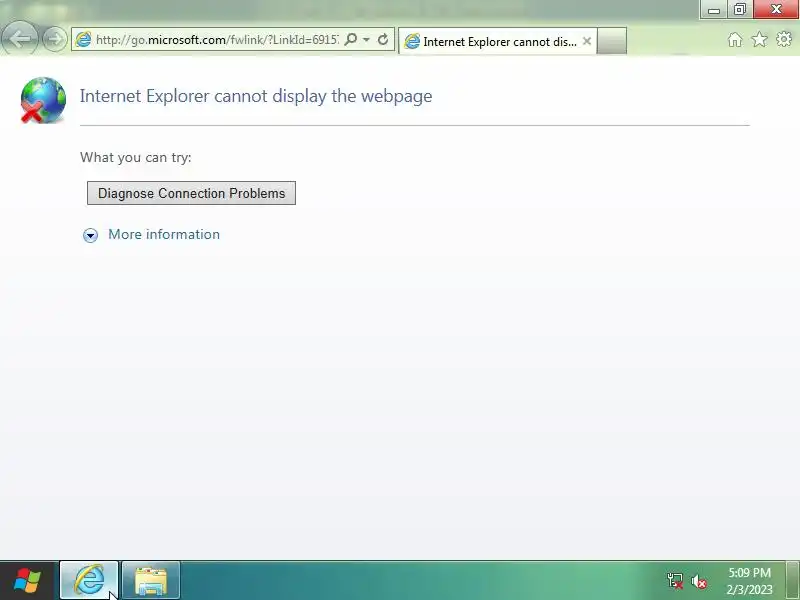Open File Explorer from the taskbar
This screenshot has width=800, height=600.
pos(151,581)
